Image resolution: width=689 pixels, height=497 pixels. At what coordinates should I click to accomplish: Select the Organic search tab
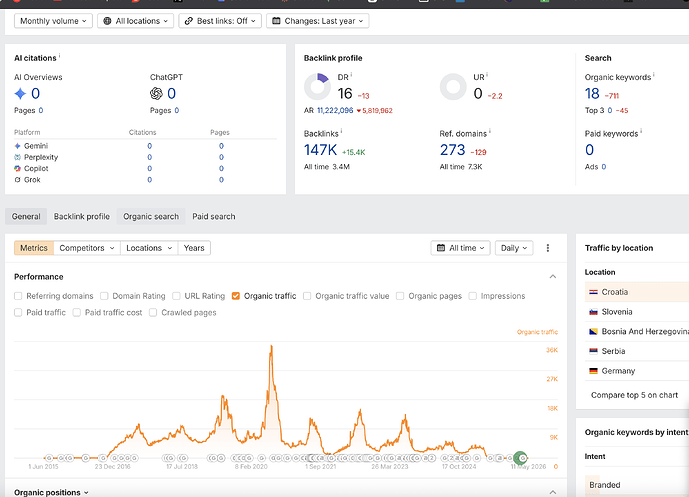pyautogui.click(x=151, y=216)
